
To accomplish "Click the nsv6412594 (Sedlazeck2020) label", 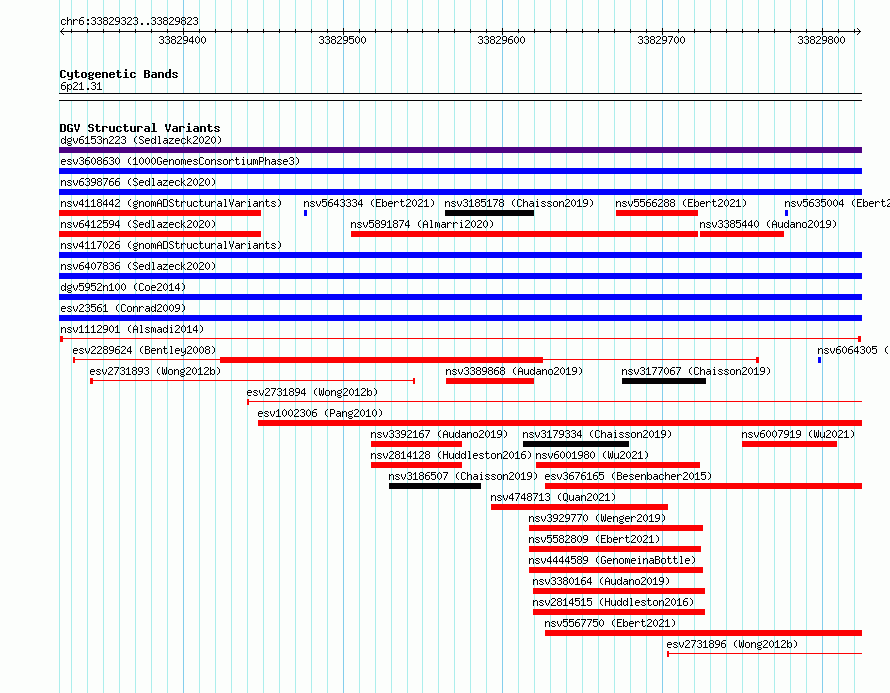I will (138, 224).
